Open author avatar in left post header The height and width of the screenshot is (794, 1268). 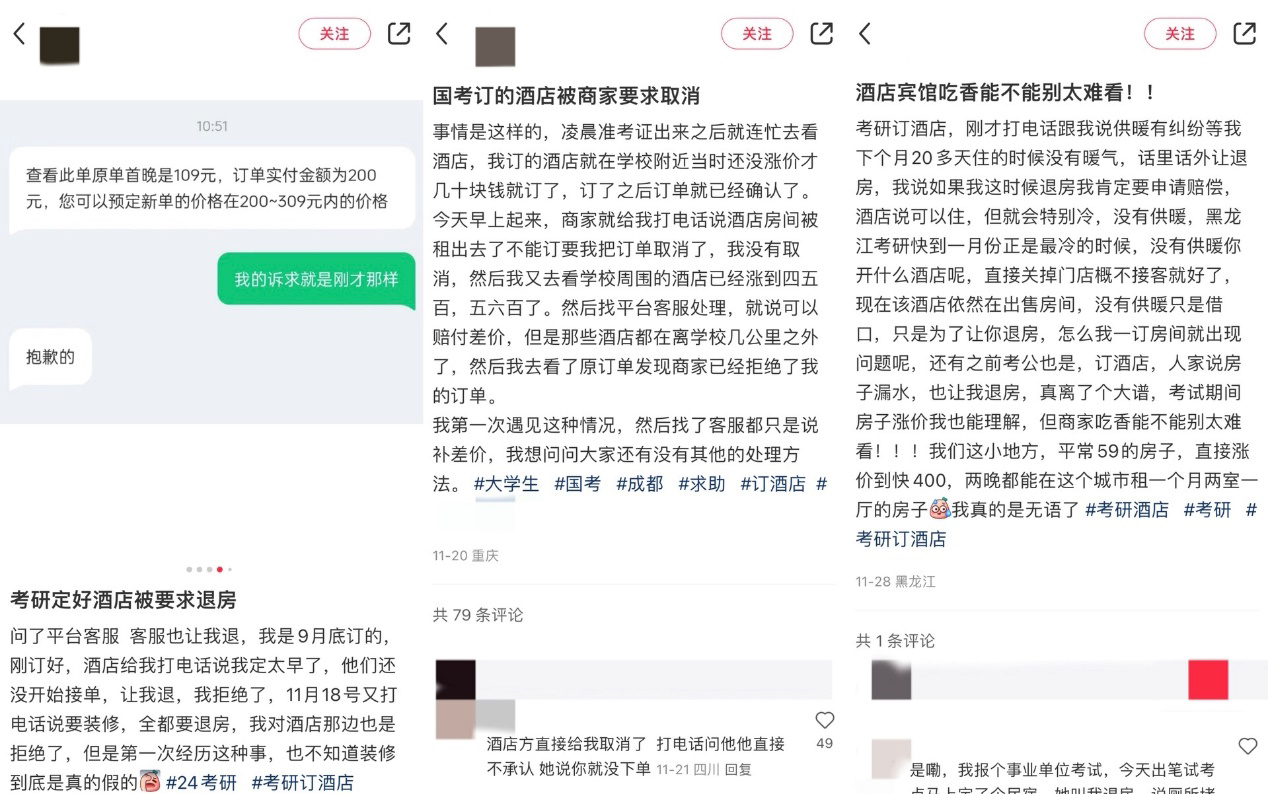(x=59, y=46)
